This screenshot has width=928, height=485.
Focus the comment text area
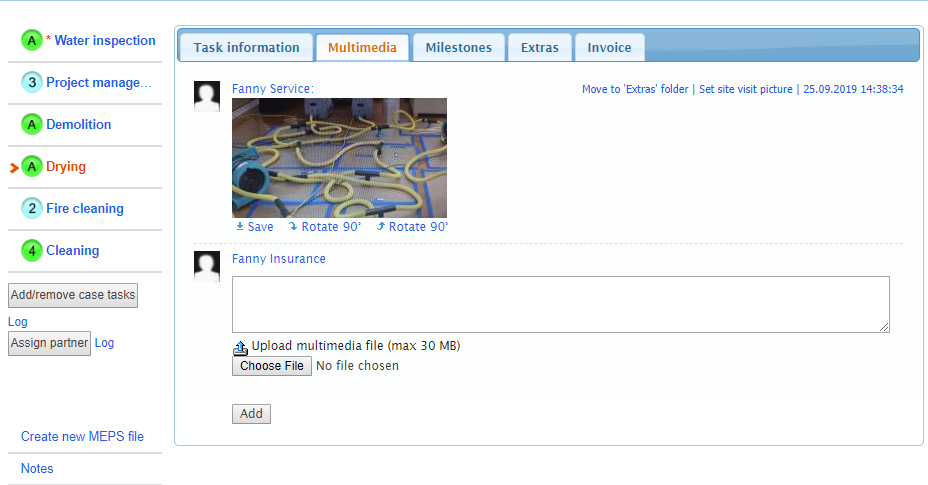pos(560,304)
